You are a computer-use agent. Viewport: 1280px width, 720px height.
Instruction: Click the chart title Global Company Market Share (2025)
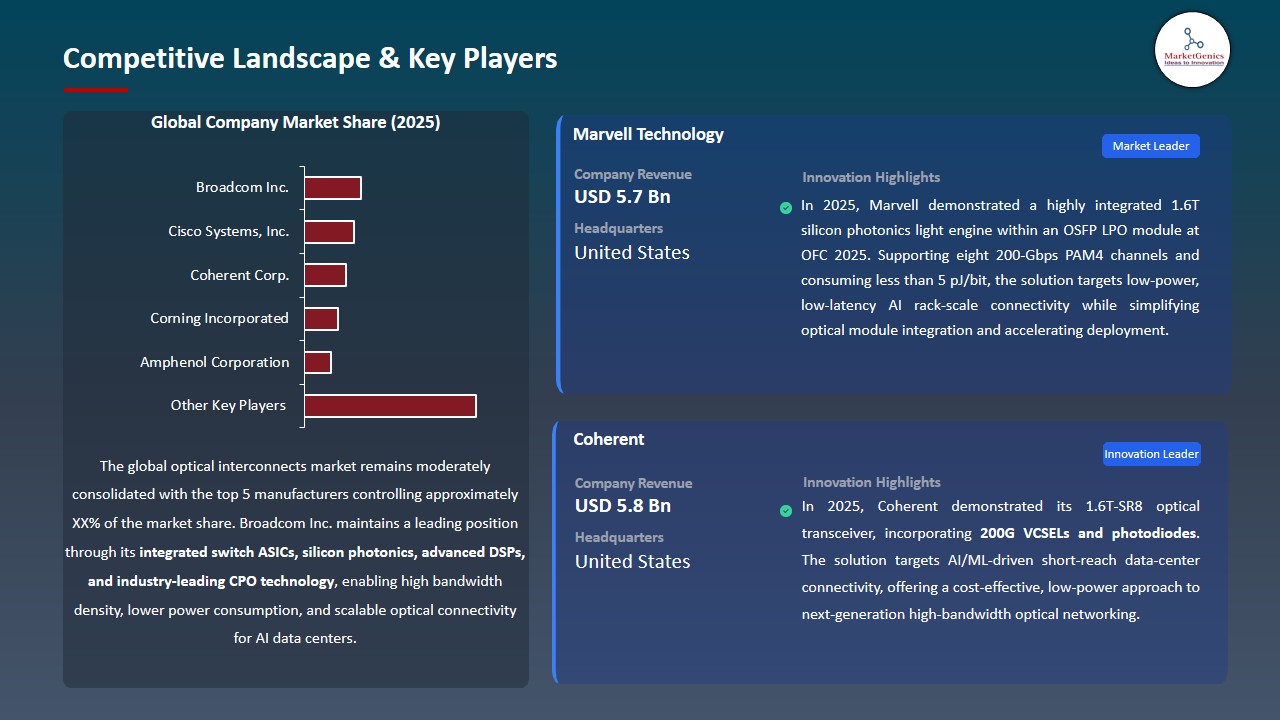pyautogui.click(x=296, y=122)
